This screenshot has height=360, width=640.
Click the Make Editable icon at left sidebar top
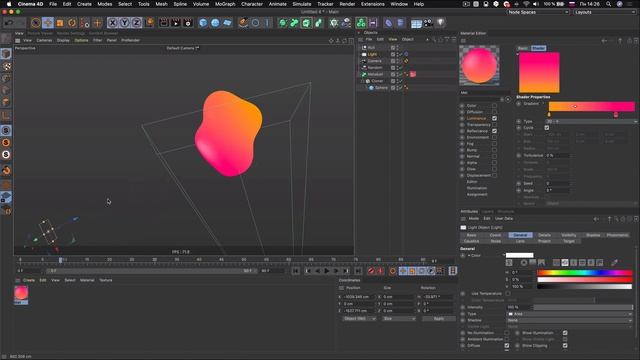(x=6, y=39)
